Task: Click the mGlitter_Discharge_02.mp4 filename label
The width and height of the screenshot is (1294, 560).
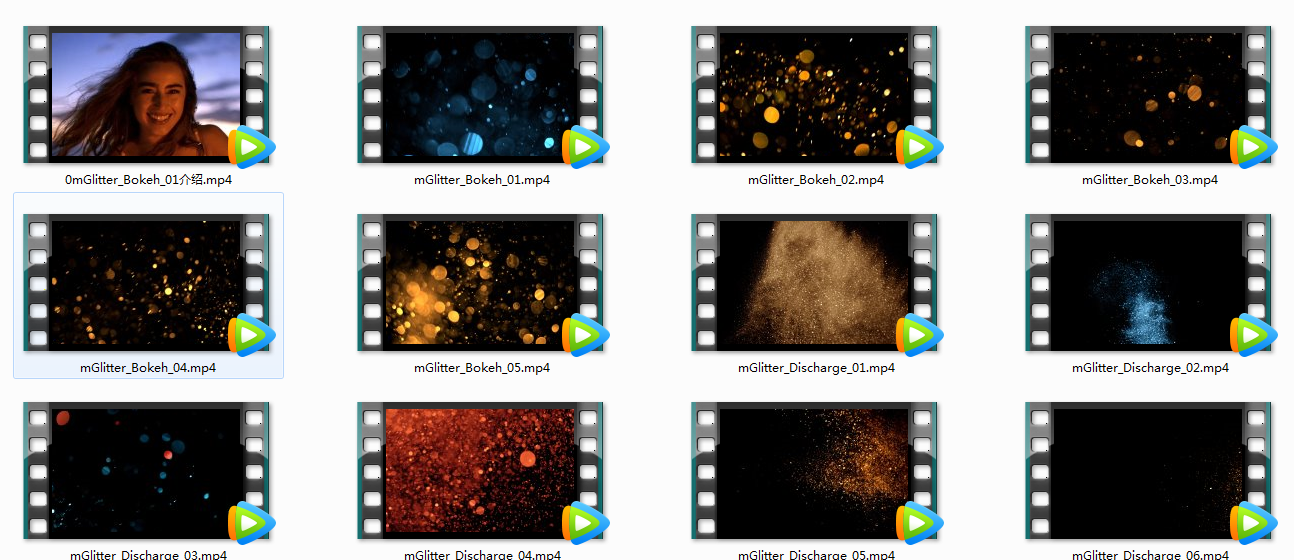Action: [x=1150, y=368]
